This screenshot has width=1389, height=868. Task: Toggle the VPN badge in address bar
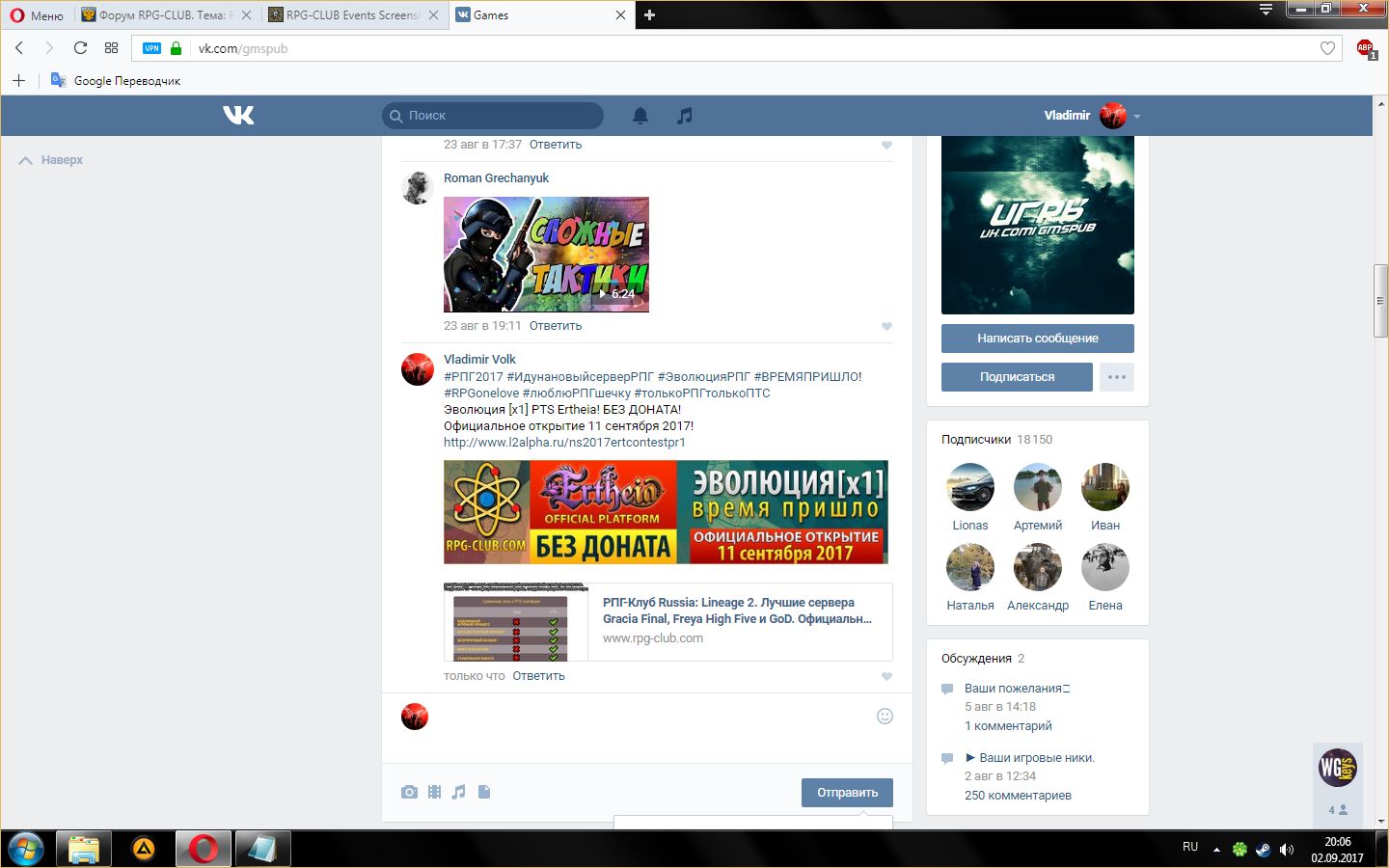point(152,48)
